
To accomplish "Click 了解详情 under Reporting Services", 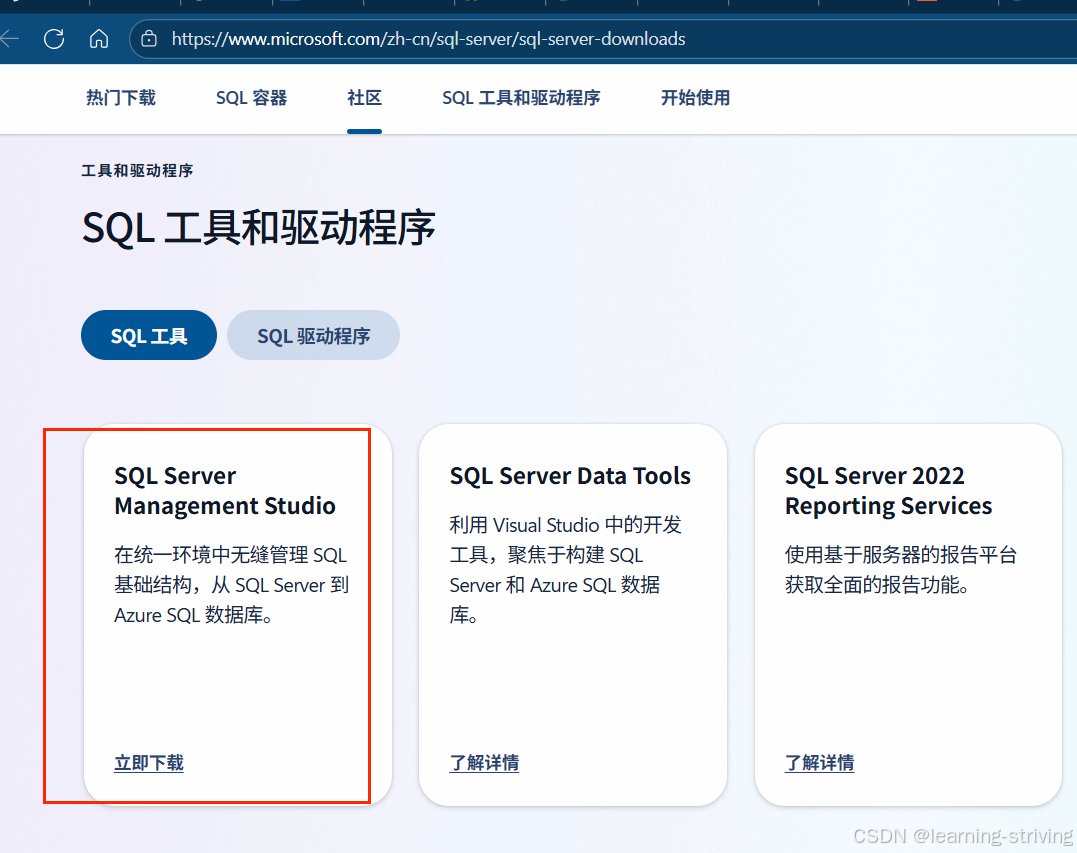I will (x=819, y=762).
